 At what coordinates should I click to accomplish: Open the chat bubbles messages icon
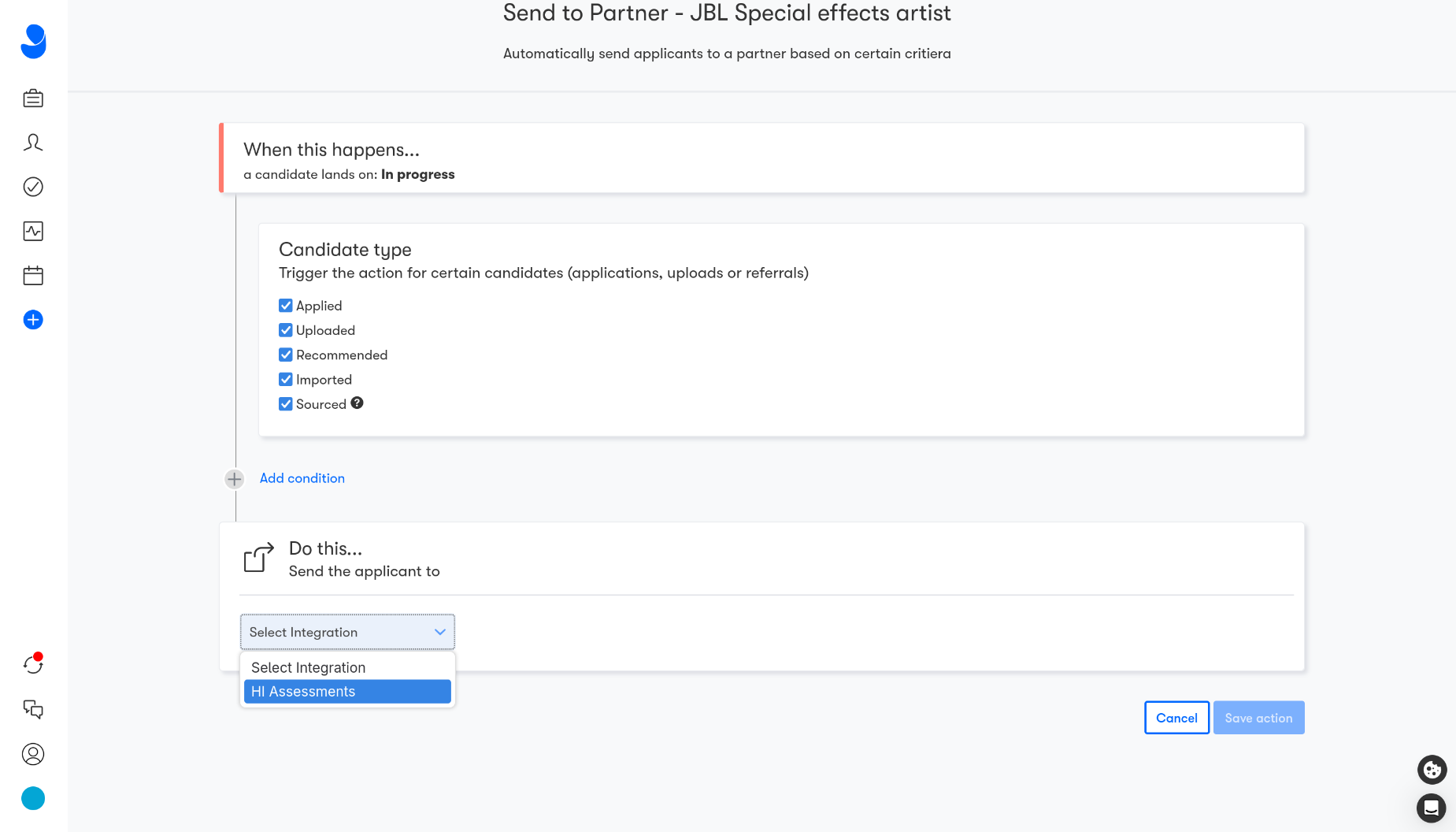click(x=33, y=709)
